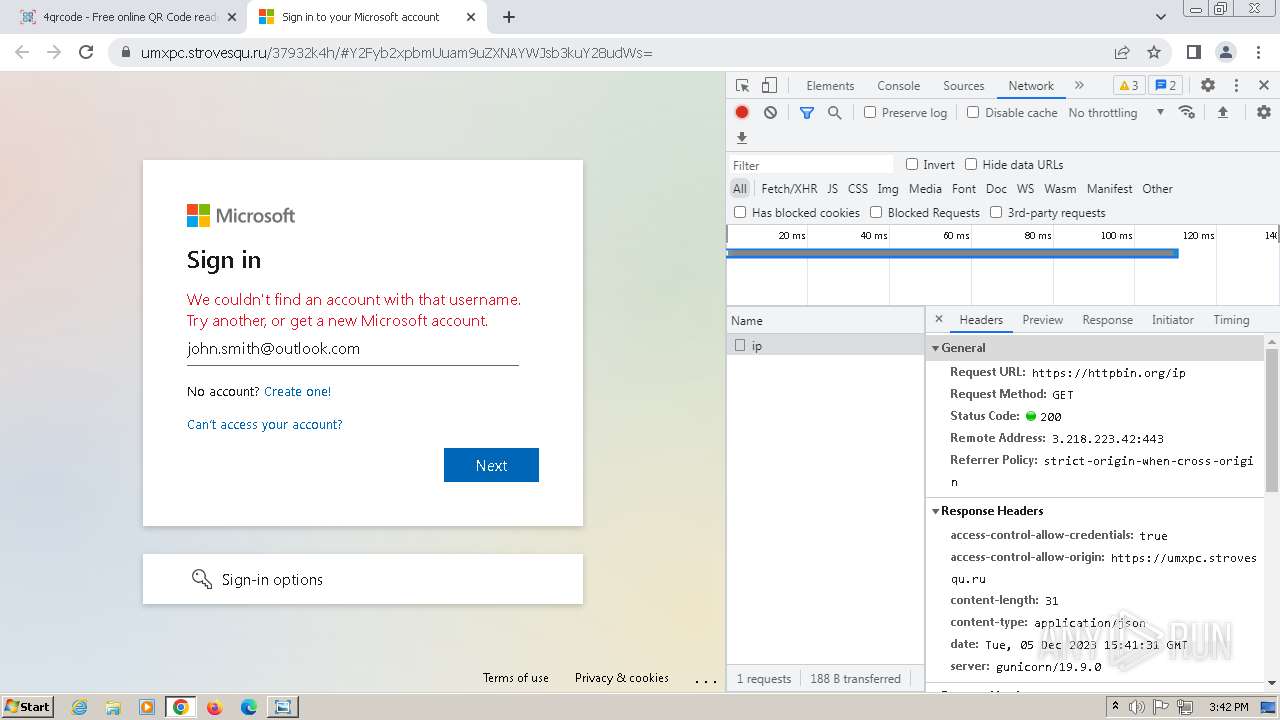This screenshot has height=720, width=1280.
Task: Export HAR with download arrow icon
Action: (x=742, y=138)
